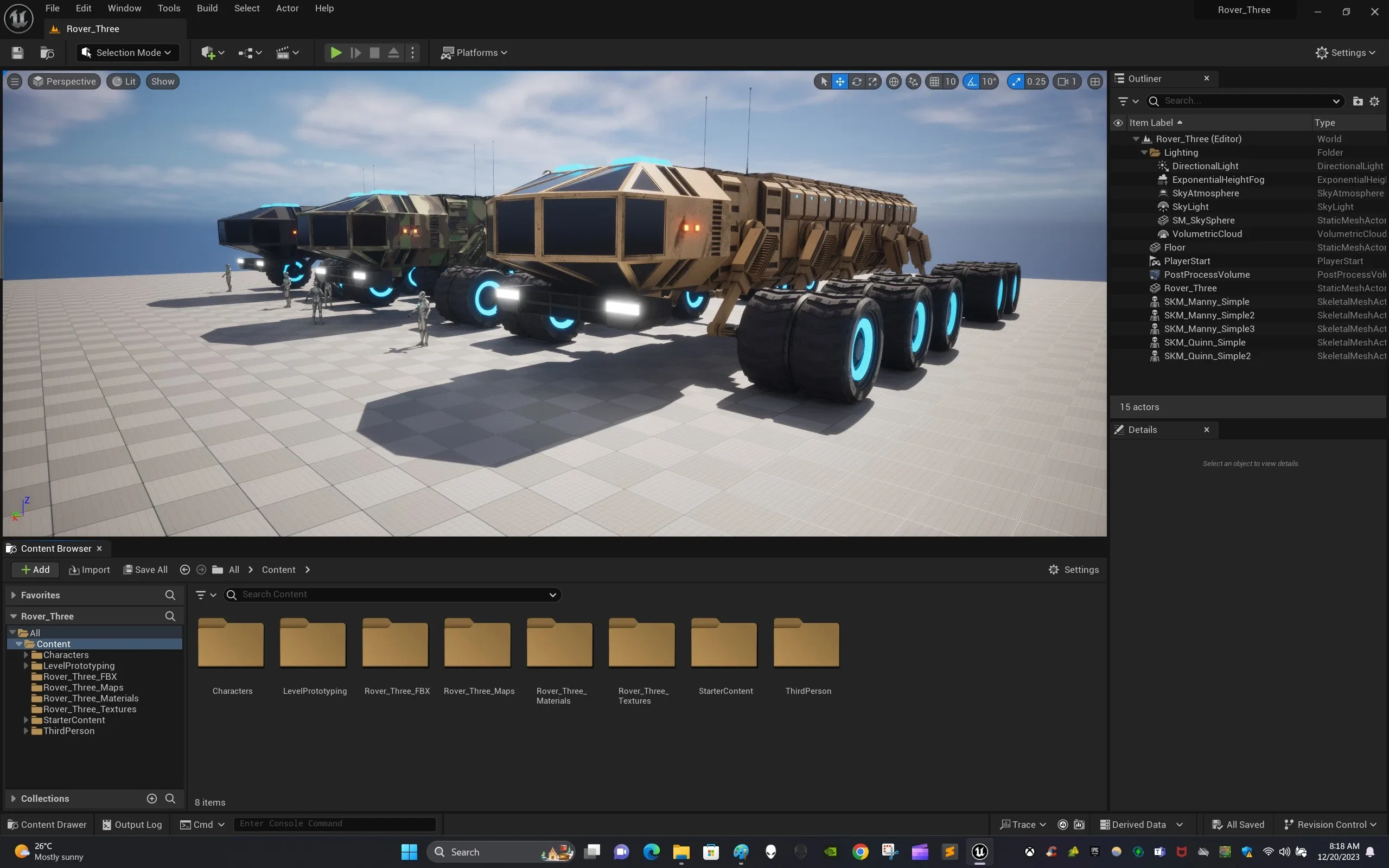Open the Output Log tab
This screenshot has height=868, width=1389.
pyautogui.click(x=132, y=825)
